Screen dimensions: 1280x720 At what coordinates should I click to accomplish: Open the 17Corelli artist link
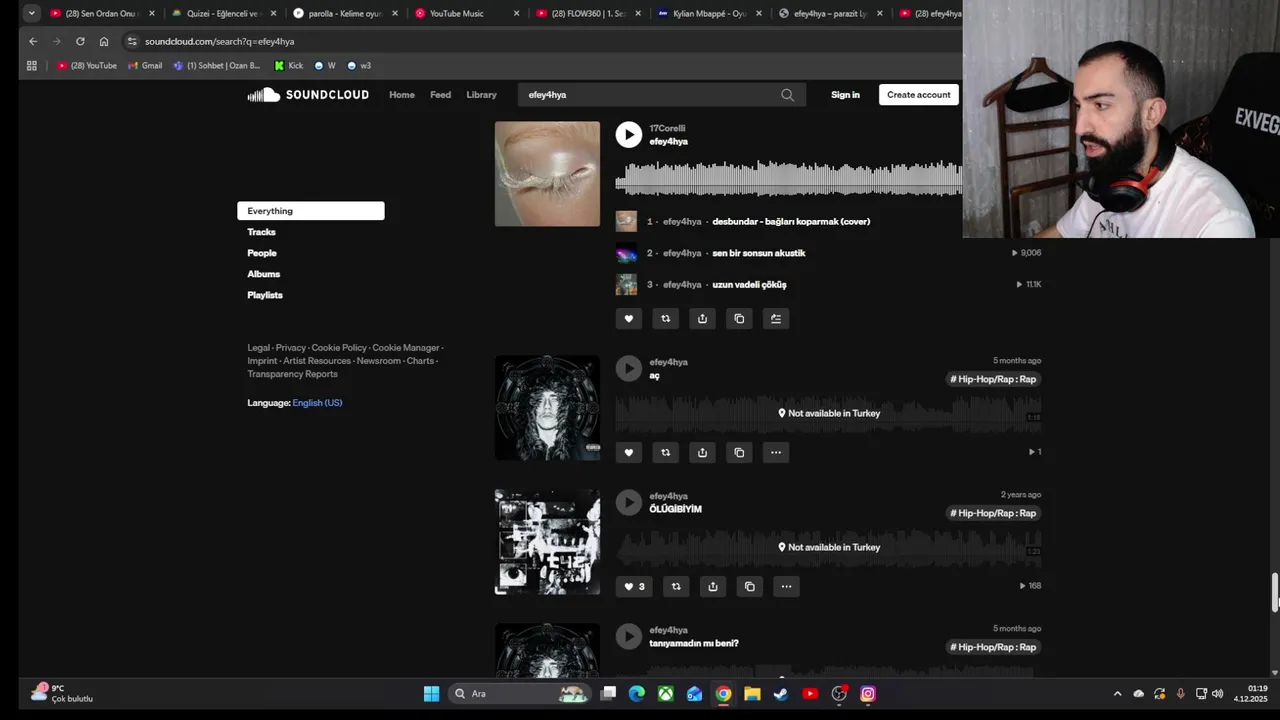click(x=667, y=129)
